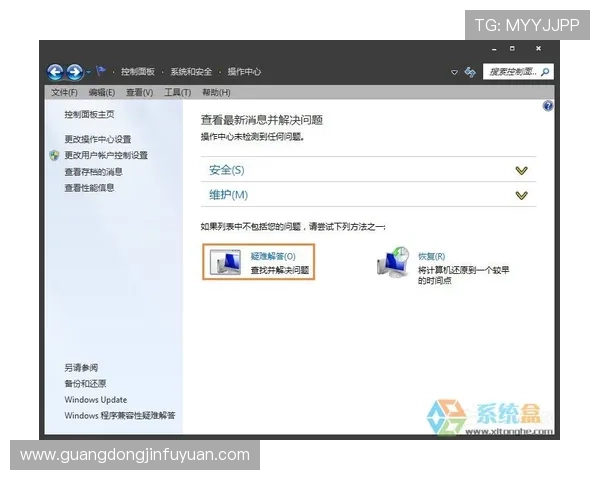
Task: Expand the 安全(S) section chevron
Action: click(522, 170)
